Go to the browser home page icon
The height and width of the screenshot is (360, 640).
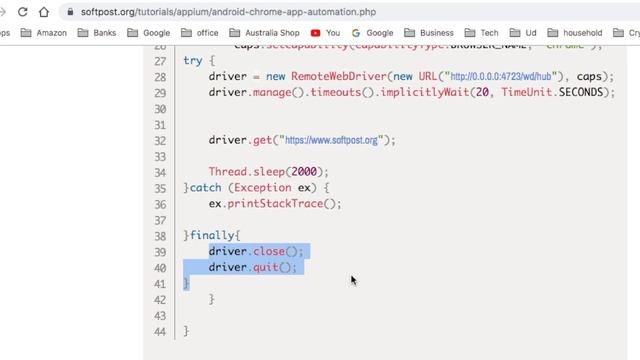coord(44,12)
